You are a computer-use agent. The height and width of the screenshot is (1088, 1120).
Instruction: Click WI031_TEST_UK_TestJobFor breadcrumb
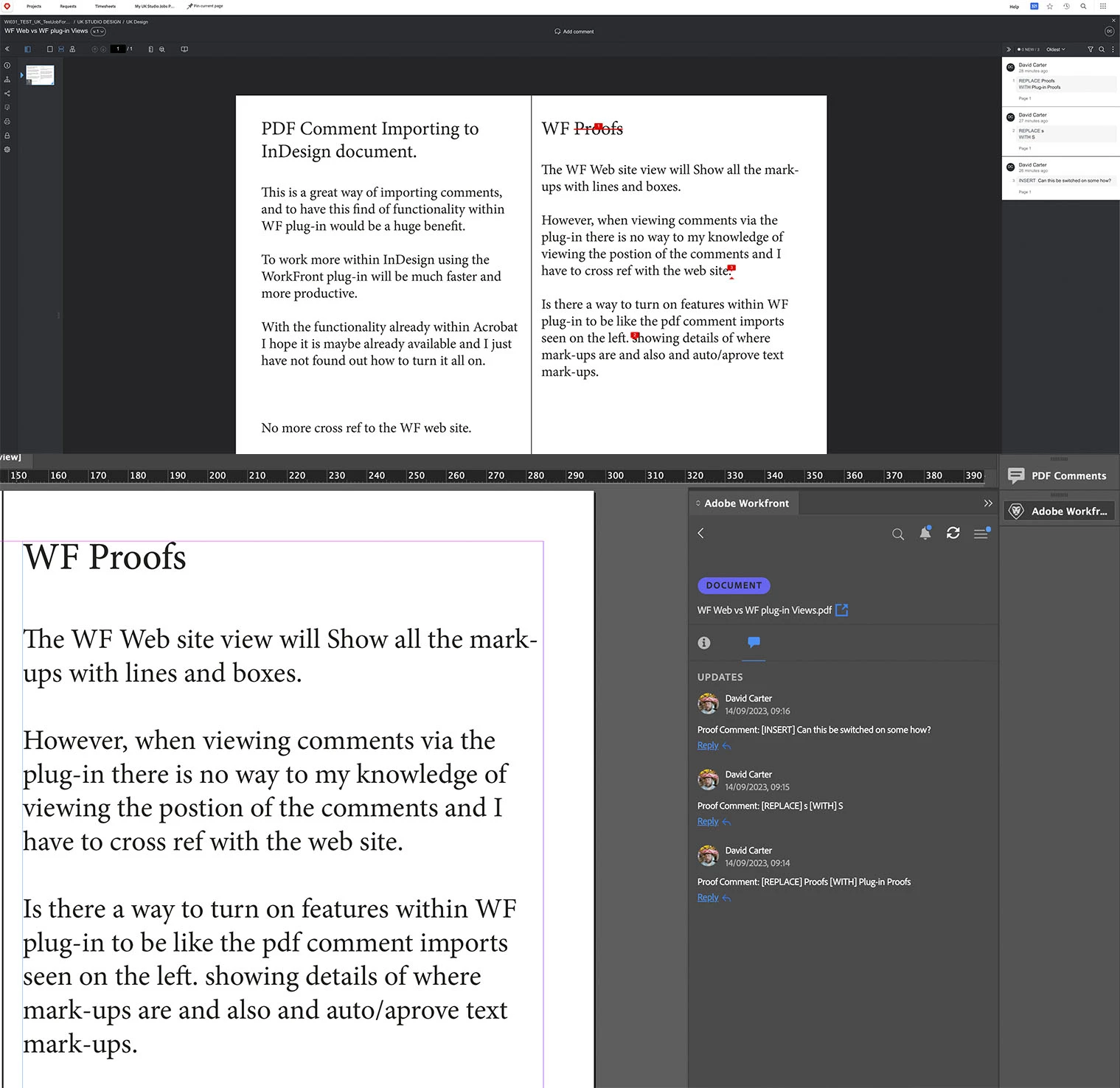(x=37, y=22)
